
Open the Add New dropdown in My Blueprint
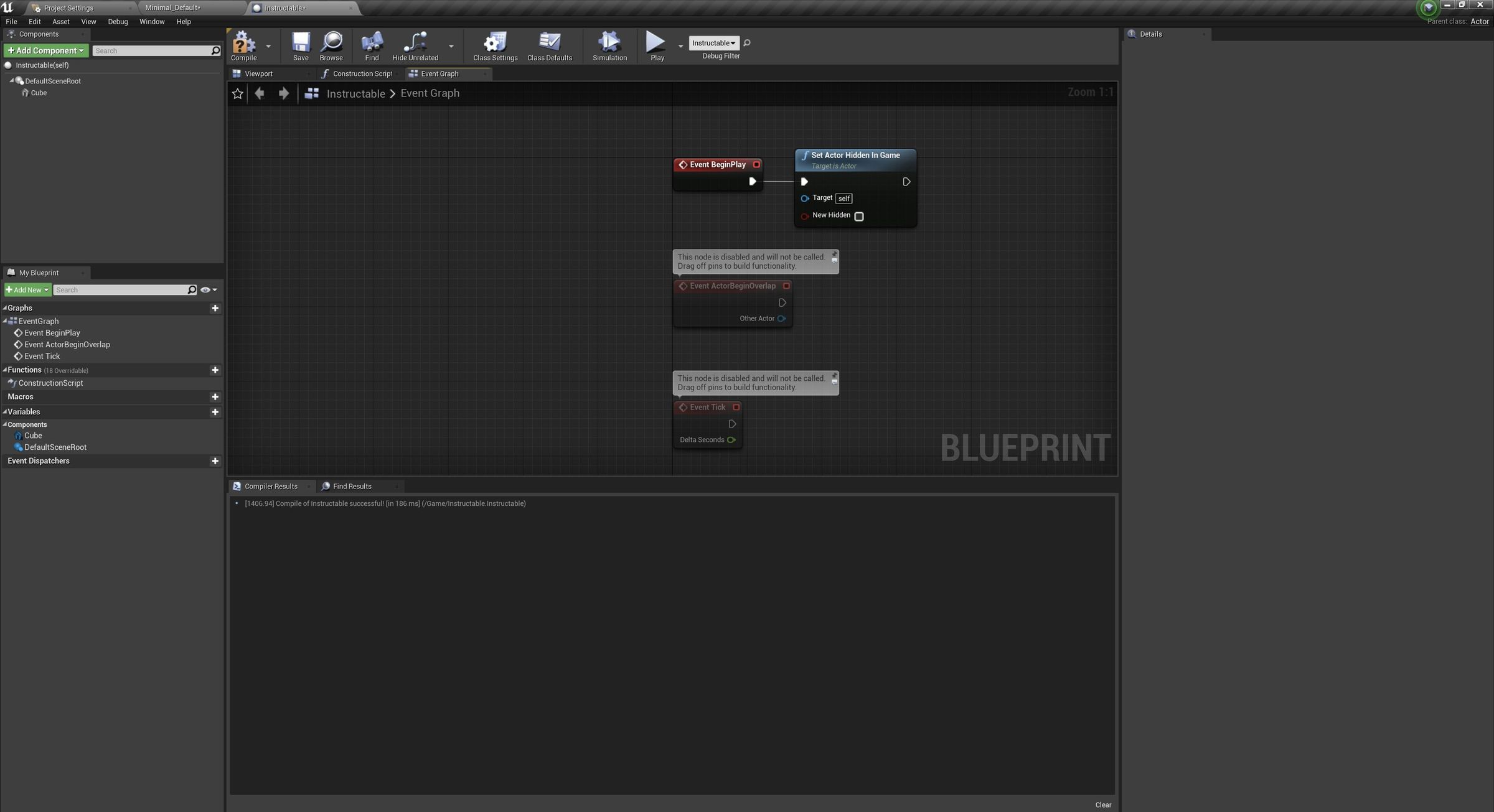coord(27,289)
